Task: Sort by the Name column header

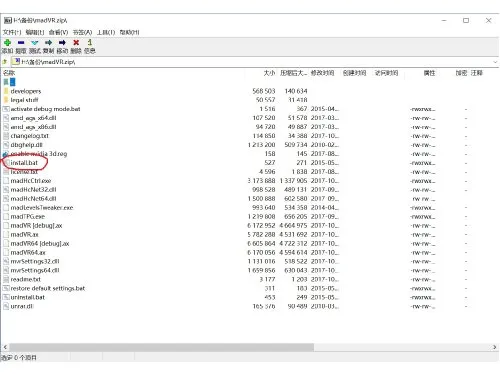Action: pos(9,73)
